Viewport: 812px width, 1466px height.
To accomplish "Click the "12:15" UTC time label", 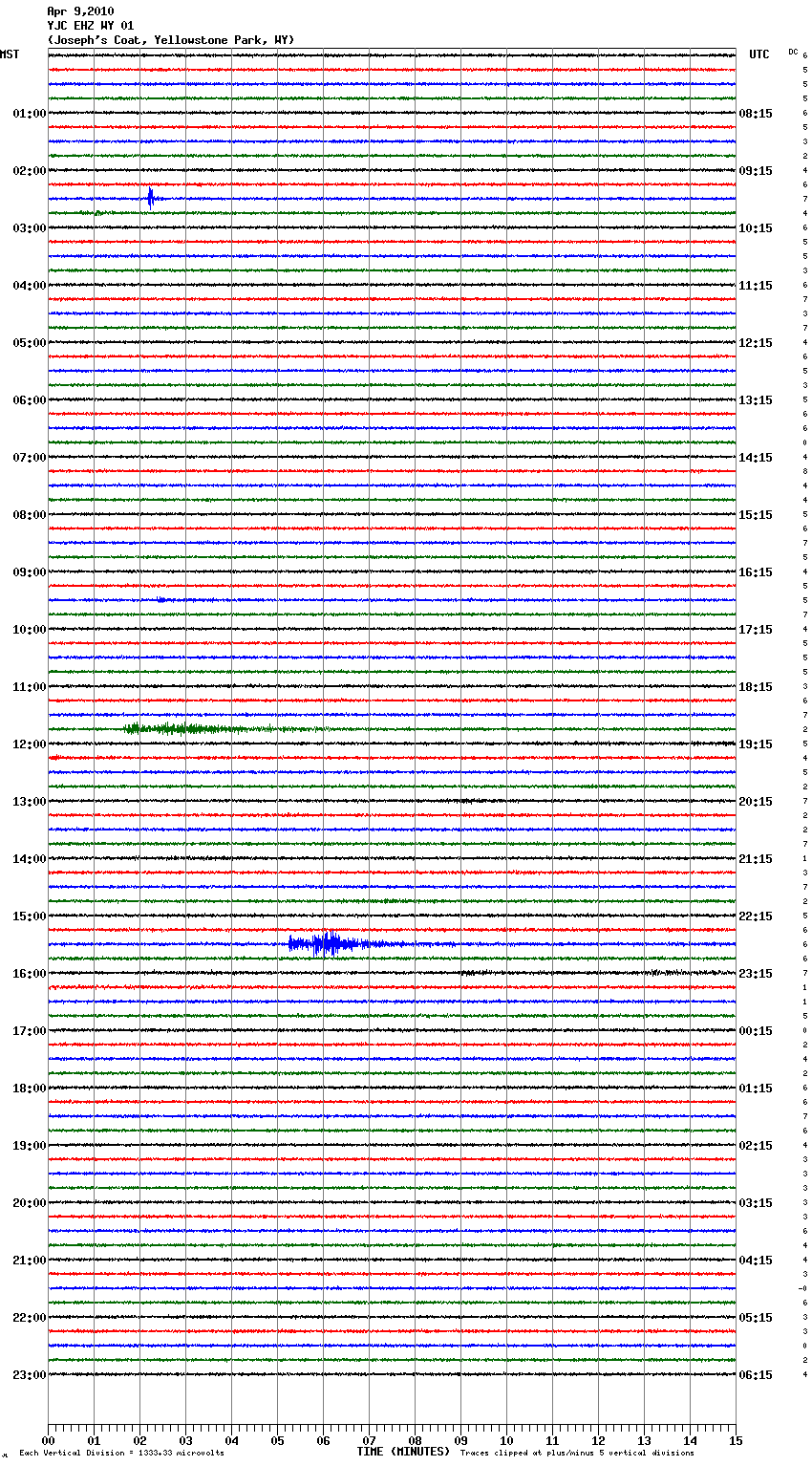I will click(x=756, y=343).
